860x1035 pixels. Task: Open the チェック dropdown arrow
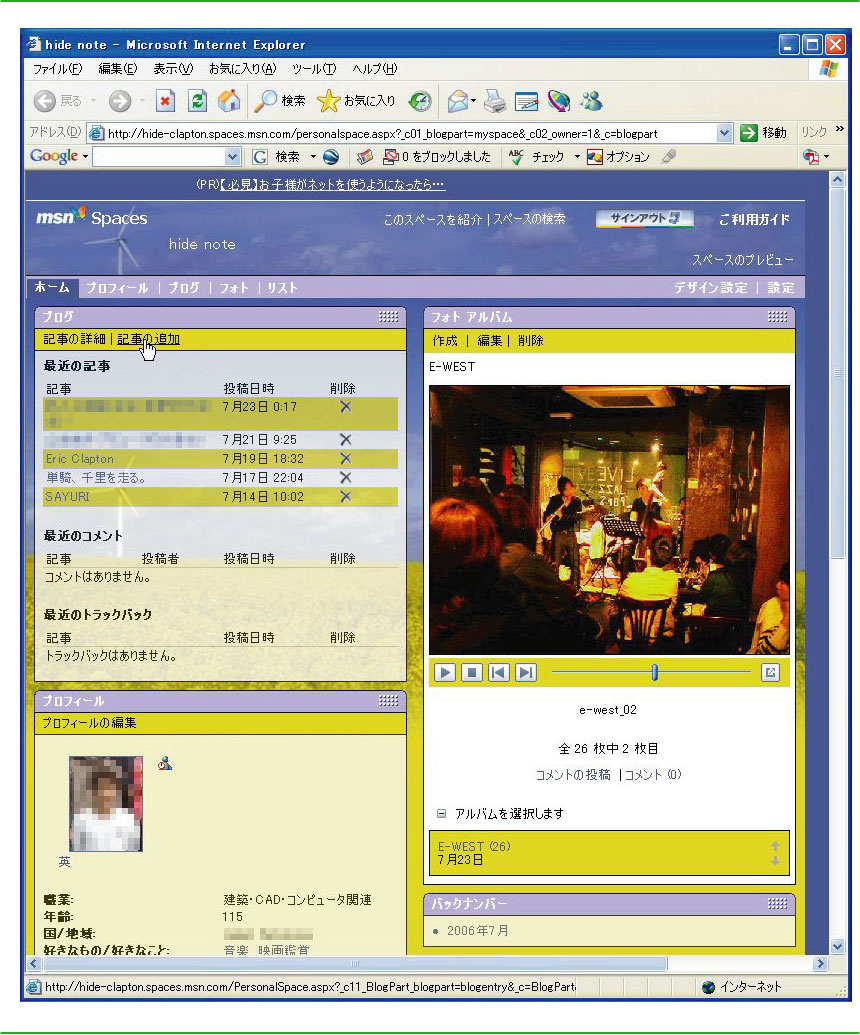coord(576,157)
